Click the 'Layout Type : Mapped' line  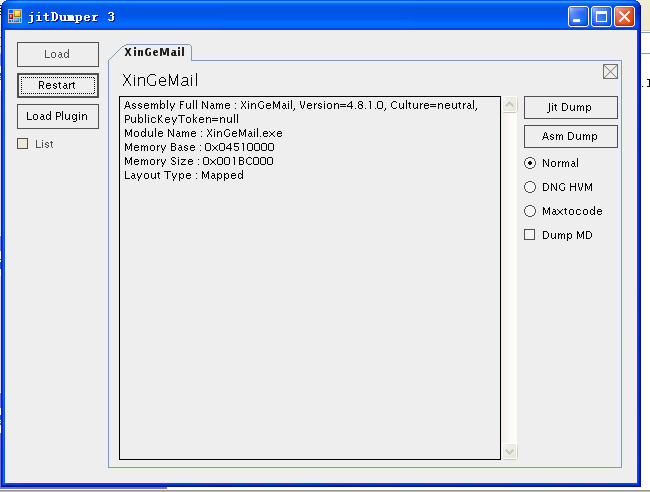184,175
